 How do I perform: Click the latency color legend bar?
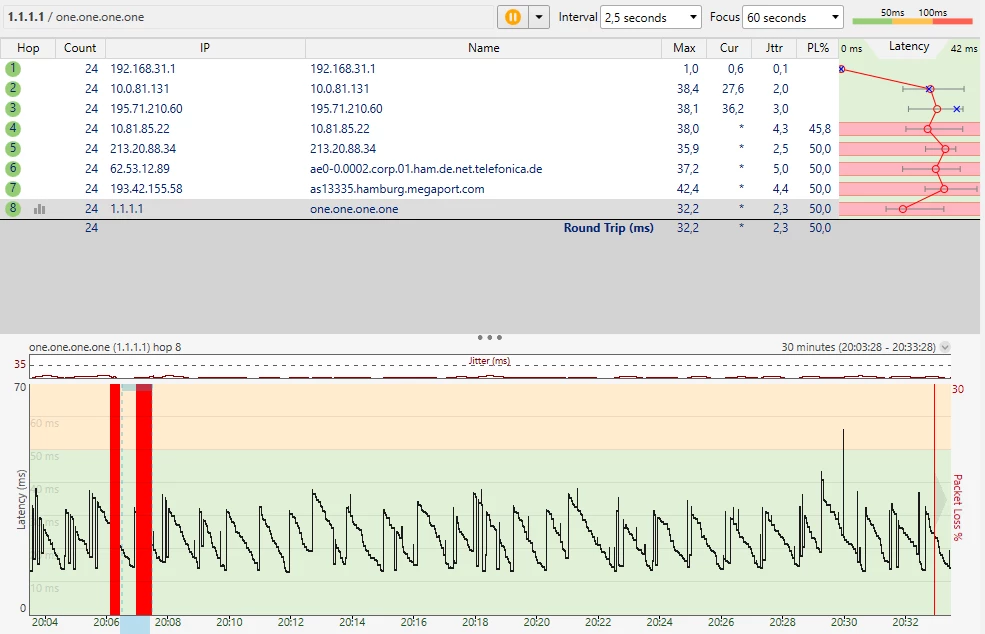911,20
